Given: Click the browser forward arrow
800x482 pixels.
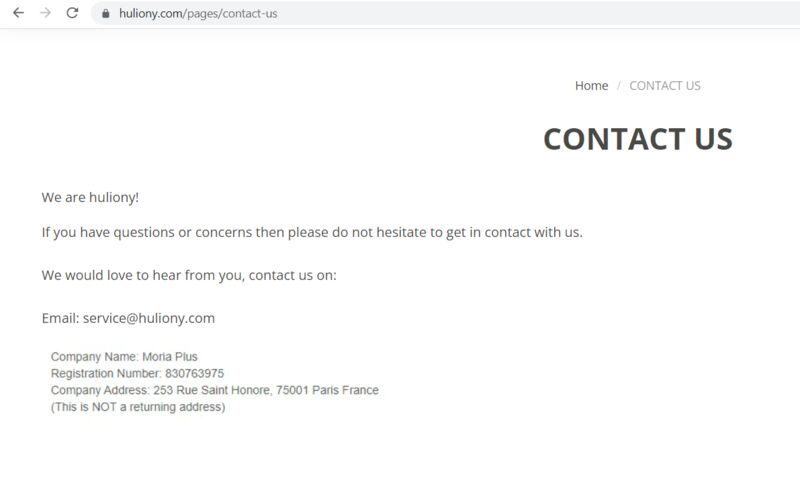Looking at the screenshot, I should coord(45,13).
